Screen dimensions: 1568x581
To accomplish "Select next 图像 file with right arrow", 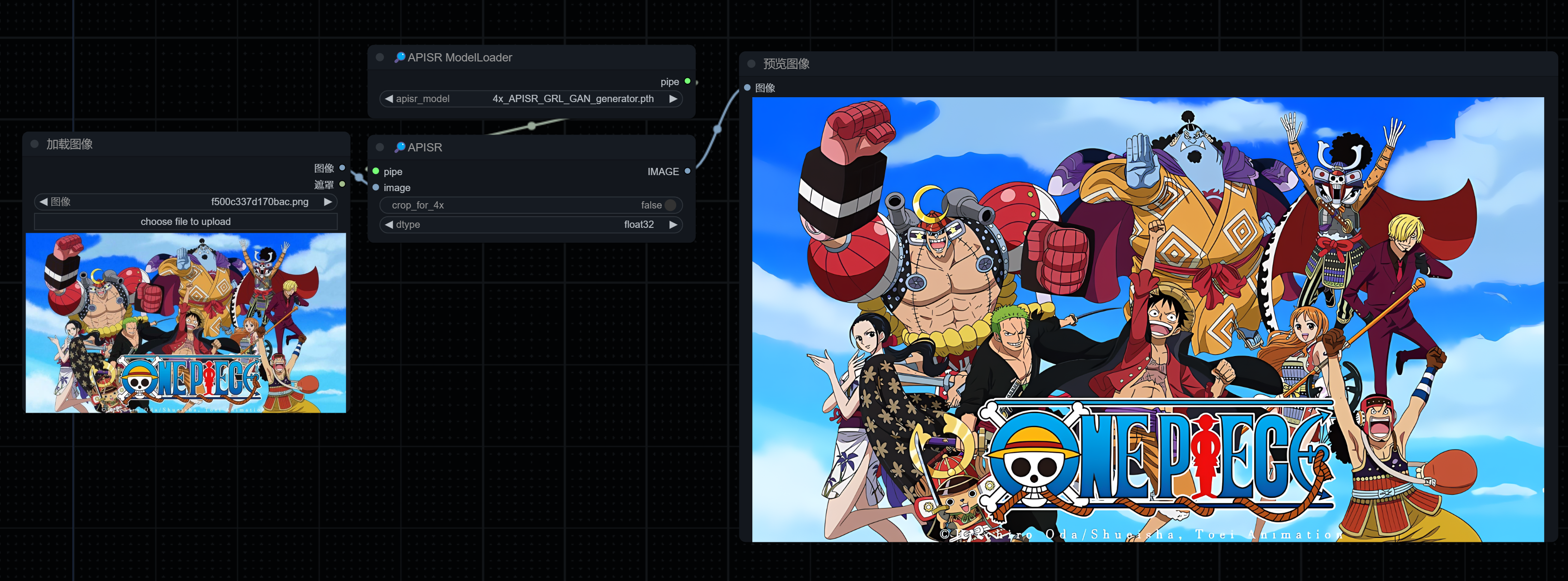I will click(328, 201).
